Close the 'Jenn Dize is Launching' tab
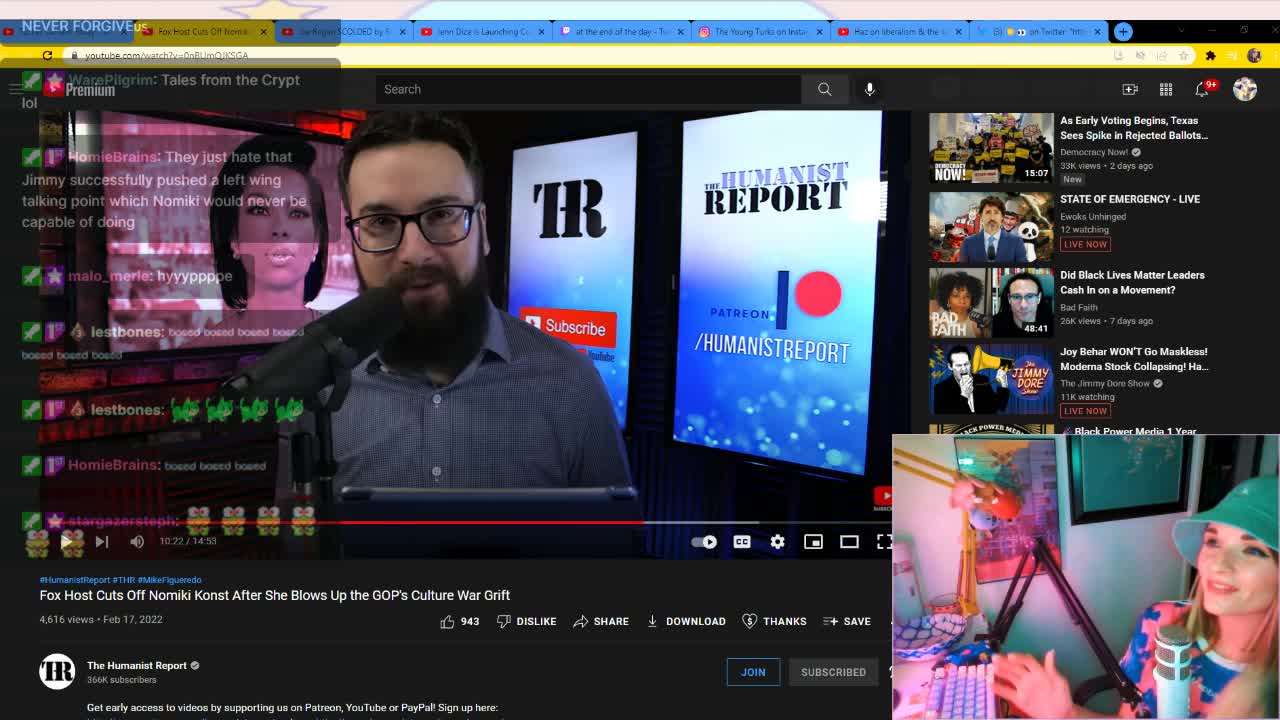Image resolution: width=1280 pixels, height=720 pixels. click(542, 32)
